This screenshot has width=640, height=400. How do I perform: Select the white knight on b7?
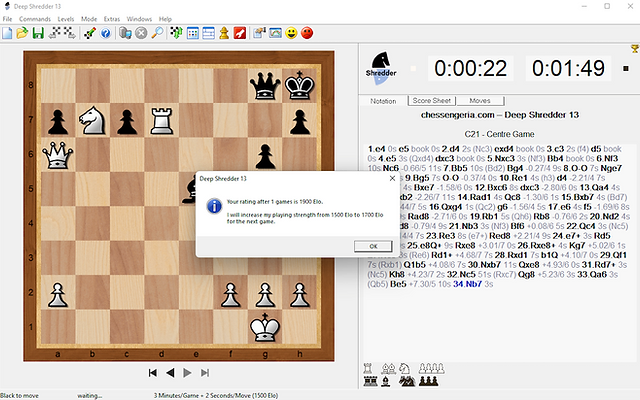pyautogui.click(x=92, y=120)
